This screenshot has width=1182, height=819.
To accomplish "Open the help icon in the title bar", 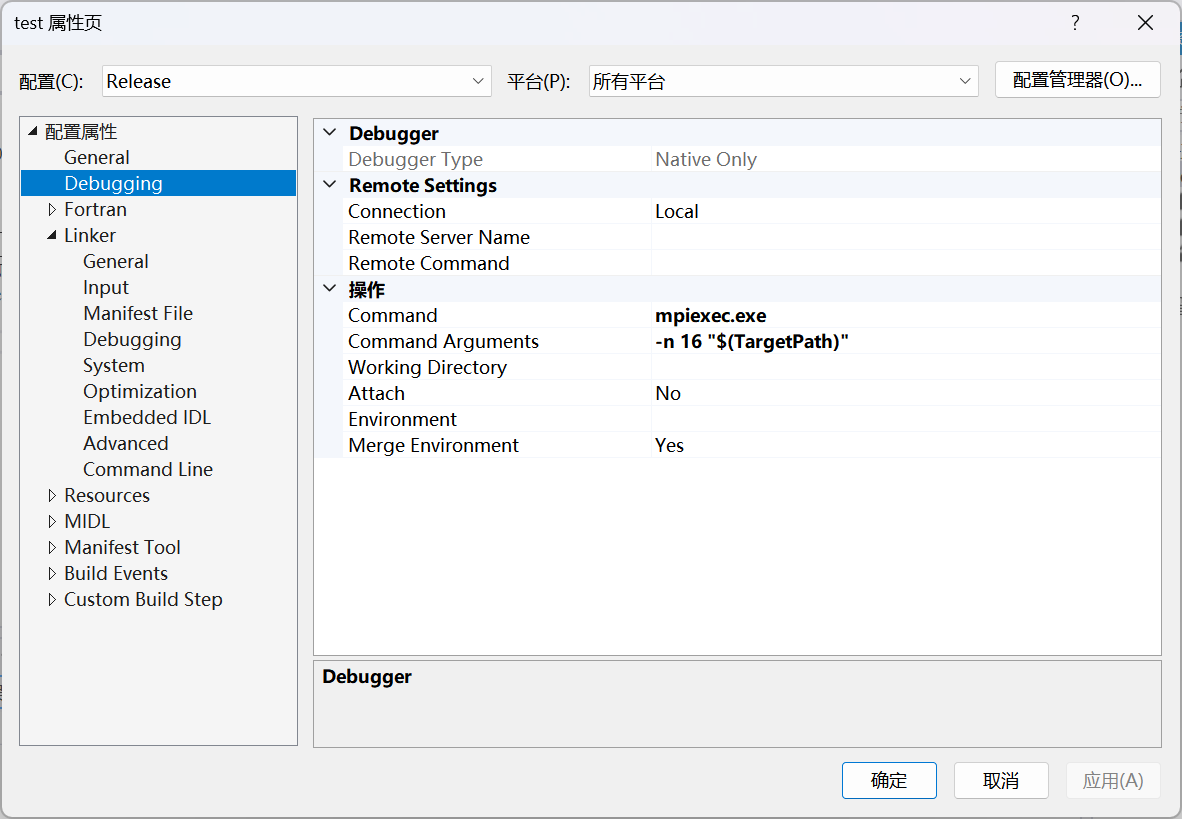I will (1075, 22).
